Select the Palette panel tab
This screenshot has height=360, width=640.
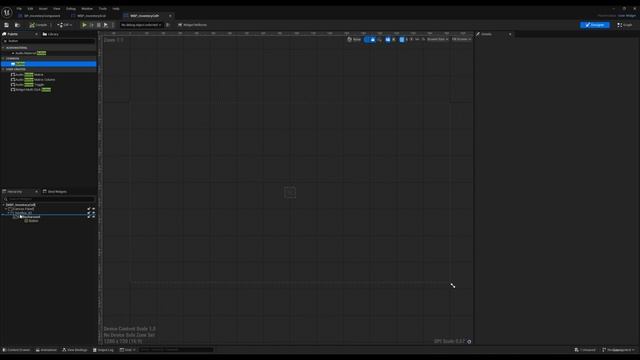click(x=11, y=34)
